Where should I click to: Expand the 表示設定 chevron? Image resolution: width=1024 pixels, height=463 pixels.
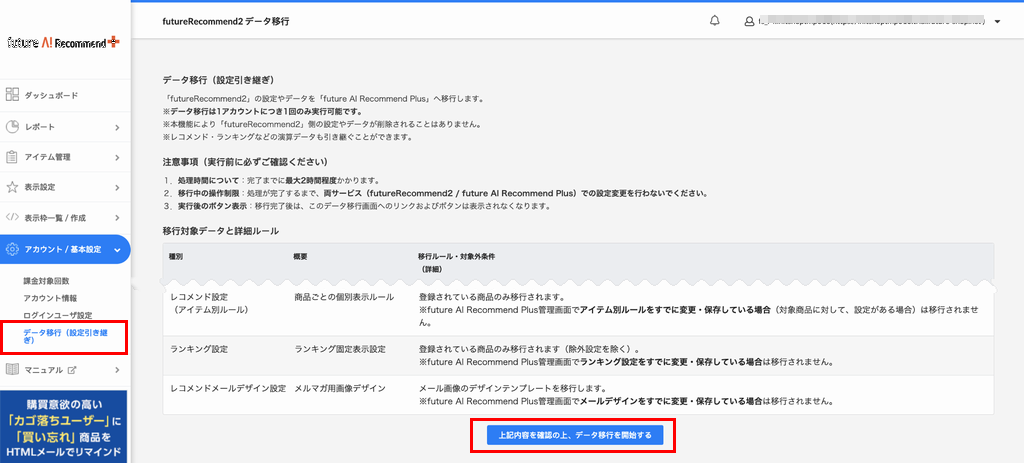(117, 188)
